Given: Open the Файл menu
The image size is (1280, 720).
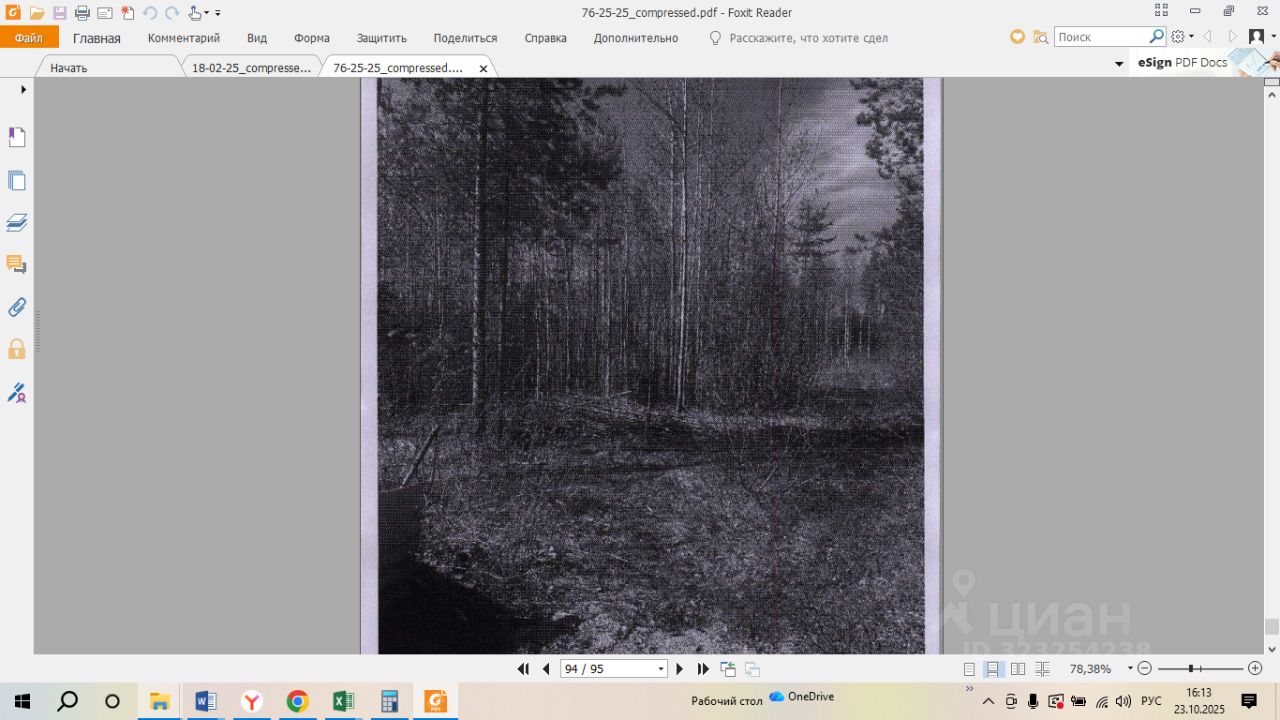Looking at the screenshot, I should point(29,38).
